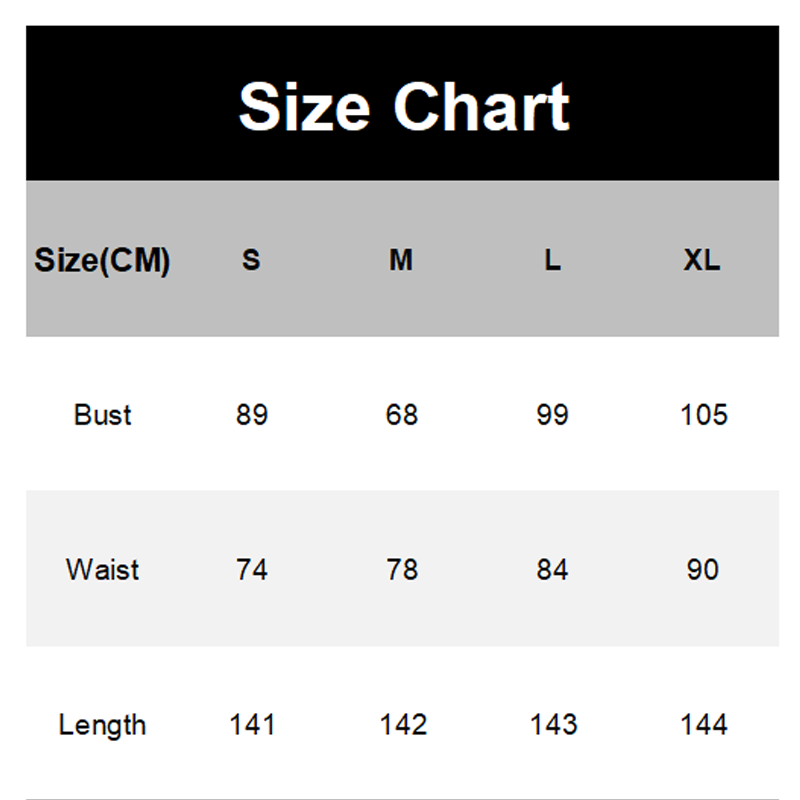
Task: Click bust value 99 for size L
Action: [552, 415]
